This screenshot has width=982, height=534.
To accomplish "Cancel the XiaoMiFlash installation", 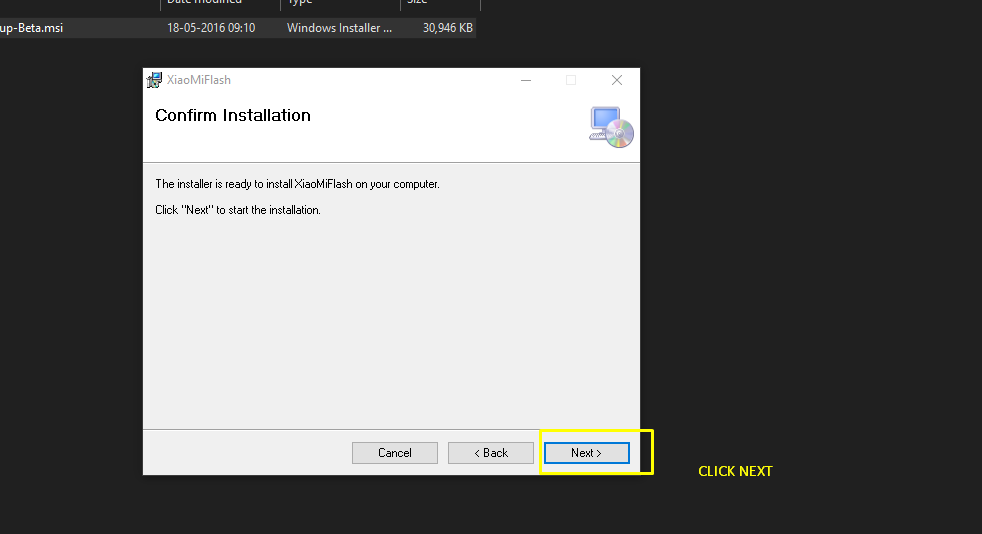I will [395, 453].
